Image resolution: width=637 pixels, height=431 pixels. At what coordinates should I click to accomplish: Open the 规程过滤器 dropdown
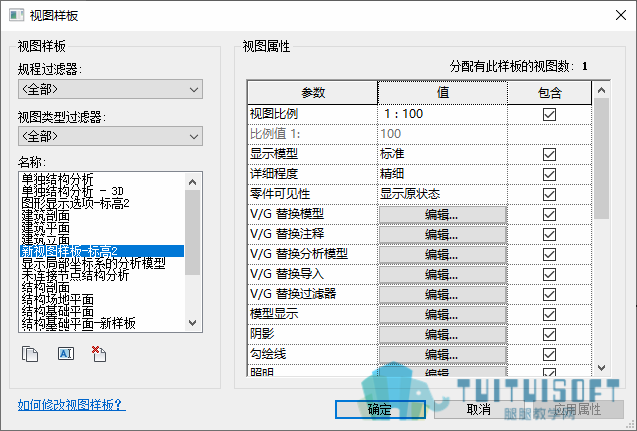pyautogui.click(x=110, y=89)
